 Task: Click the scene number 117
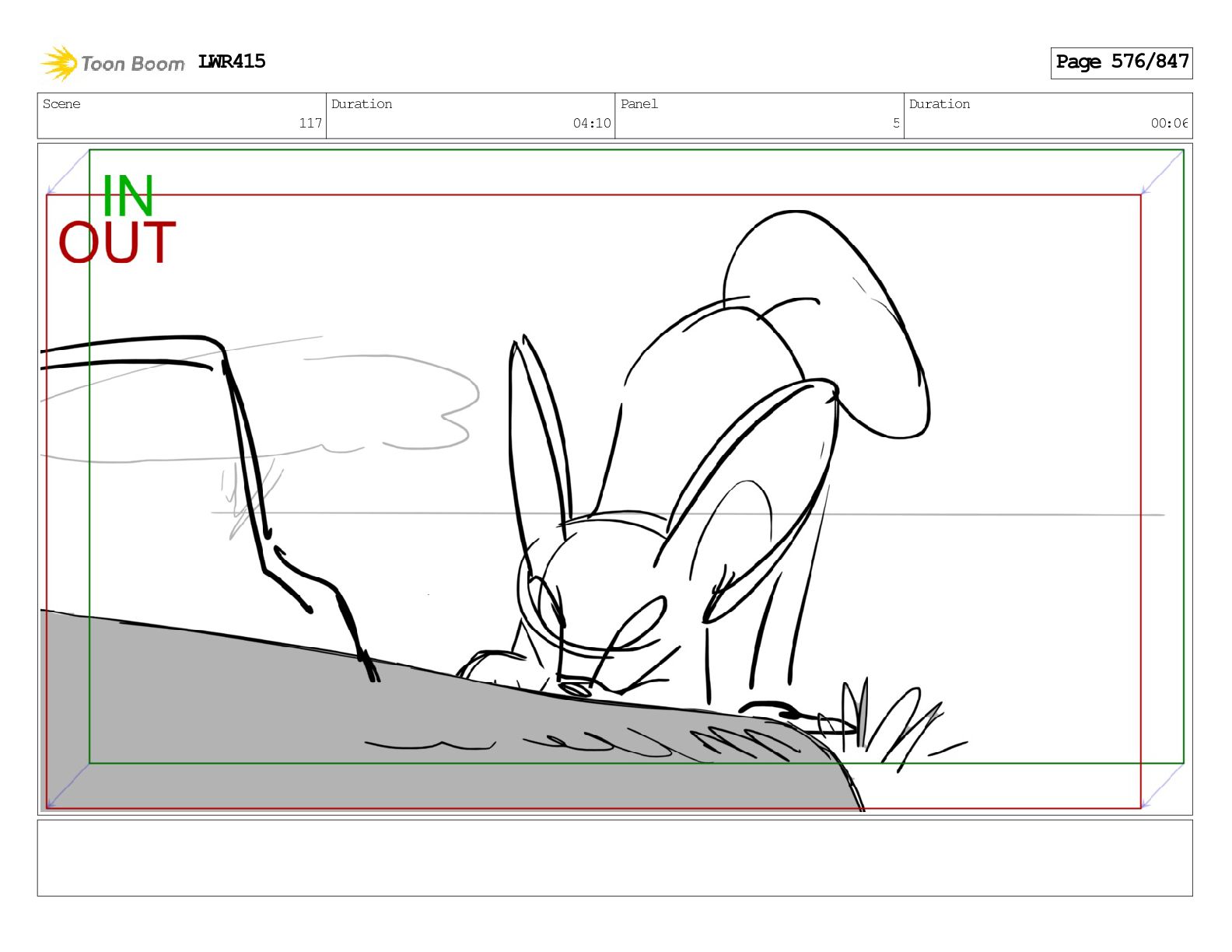pyautogui.click(x=310, y=123)
